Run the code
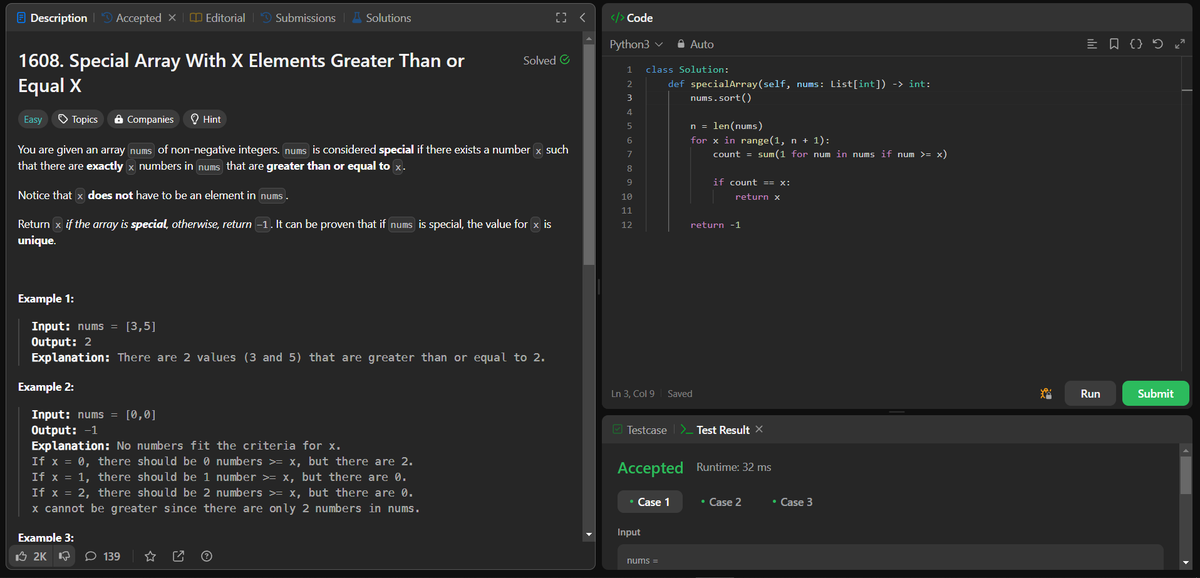1200x578 pixels. coord(1090,393)
